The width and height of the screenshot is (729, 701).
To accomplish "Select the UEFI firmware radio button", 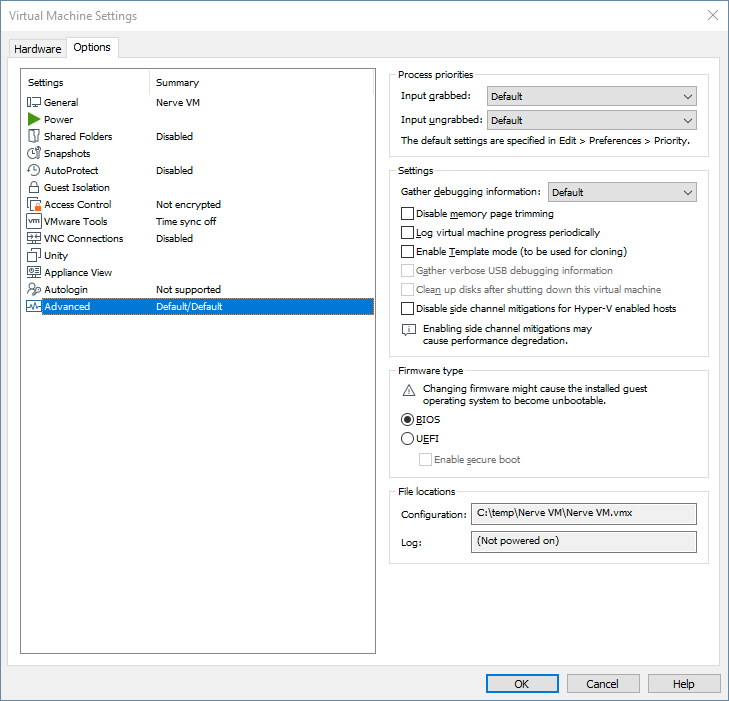I will pos(407,438).
